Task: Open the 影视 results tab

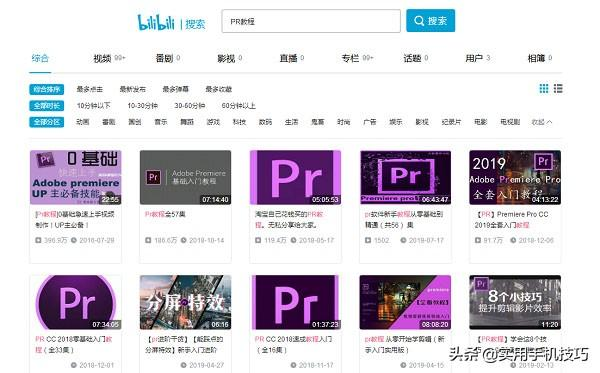Action: 230,58
